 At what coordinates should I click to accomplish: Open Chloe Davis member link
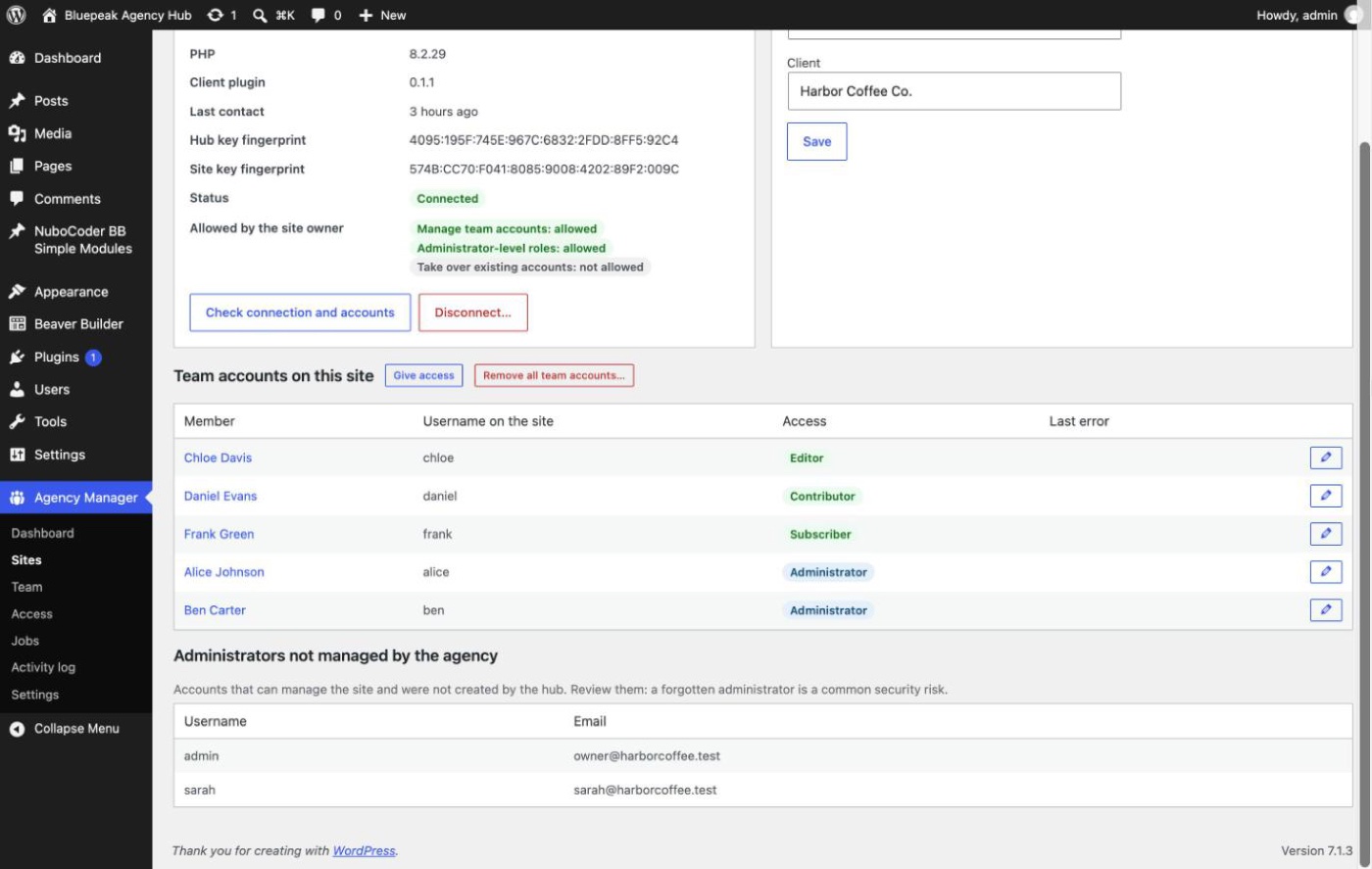[218, 458]
